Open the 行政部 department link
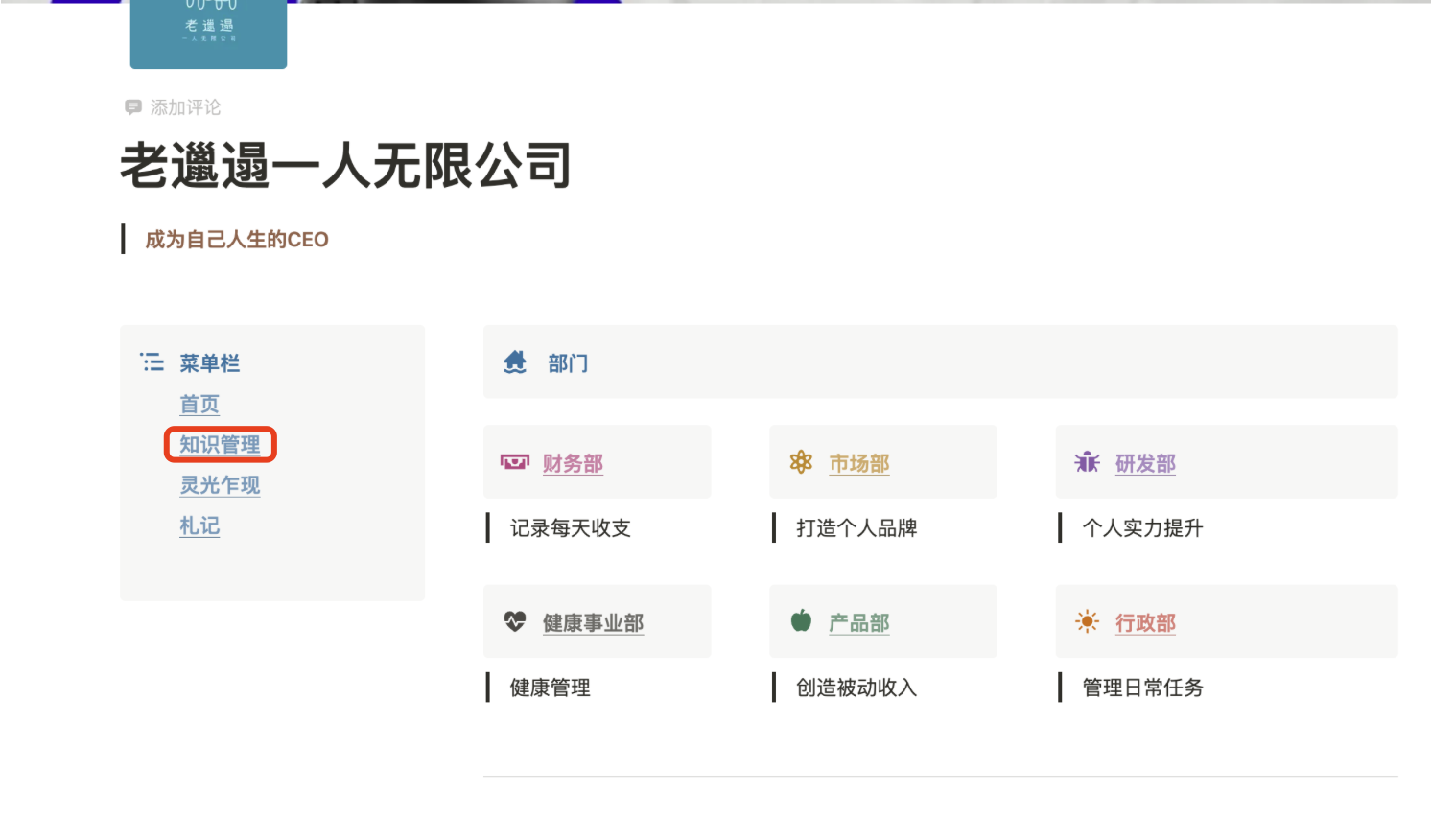 point(1145,622)
